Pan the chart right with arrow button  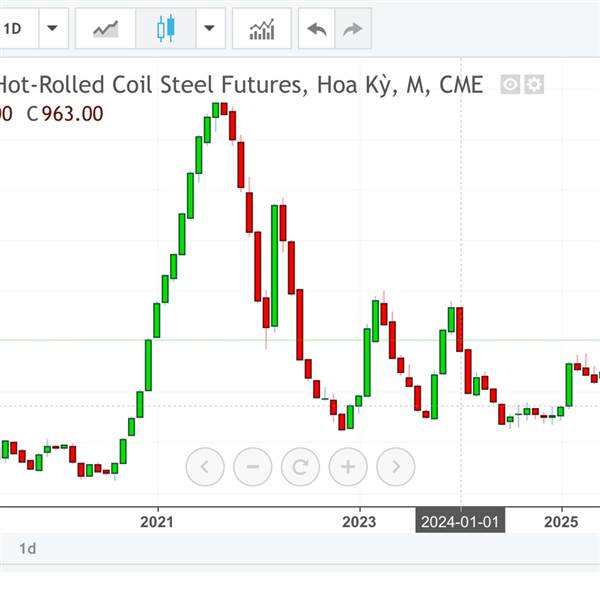coord(396,466)
